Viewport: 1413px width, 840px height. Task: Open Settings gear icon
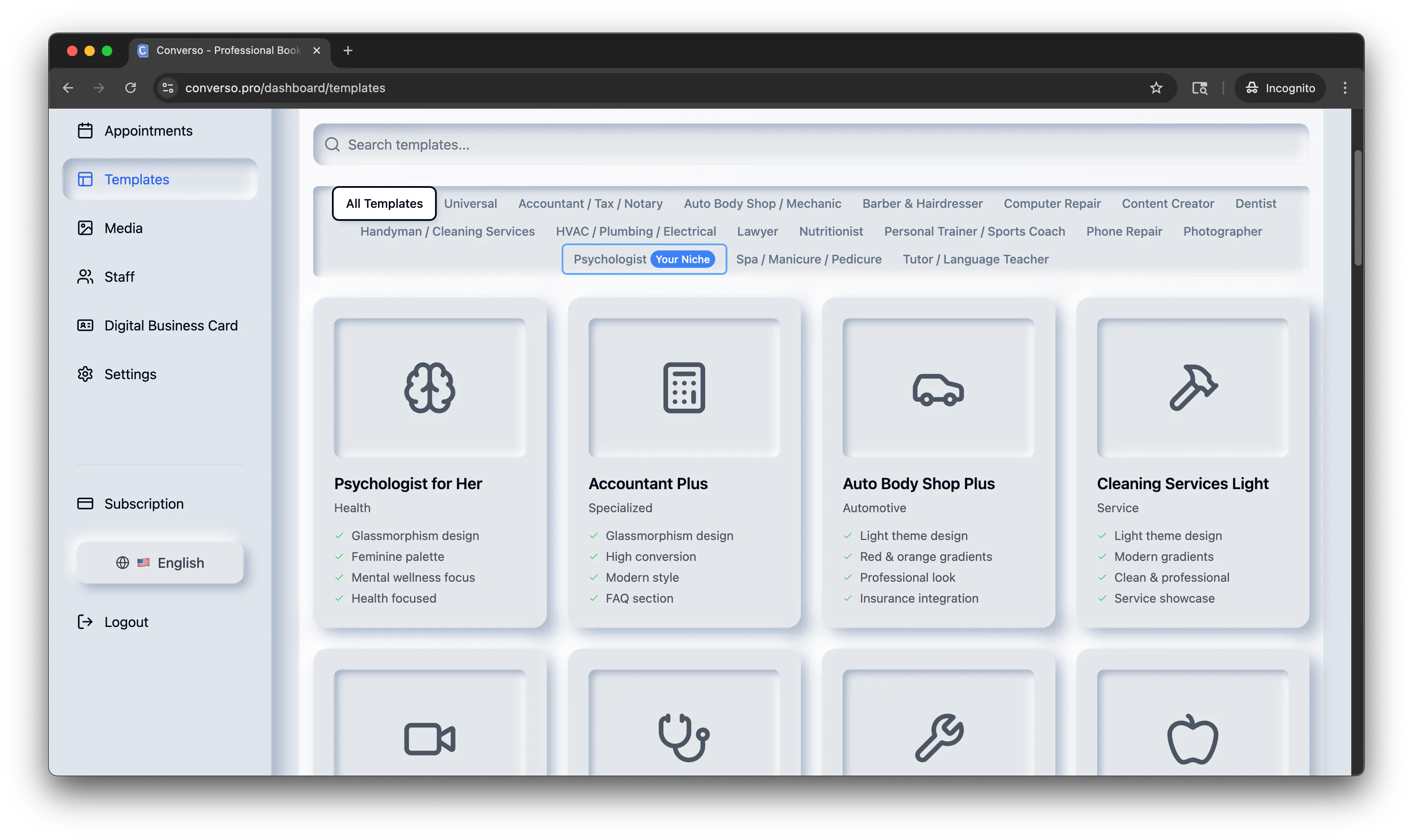85,374
